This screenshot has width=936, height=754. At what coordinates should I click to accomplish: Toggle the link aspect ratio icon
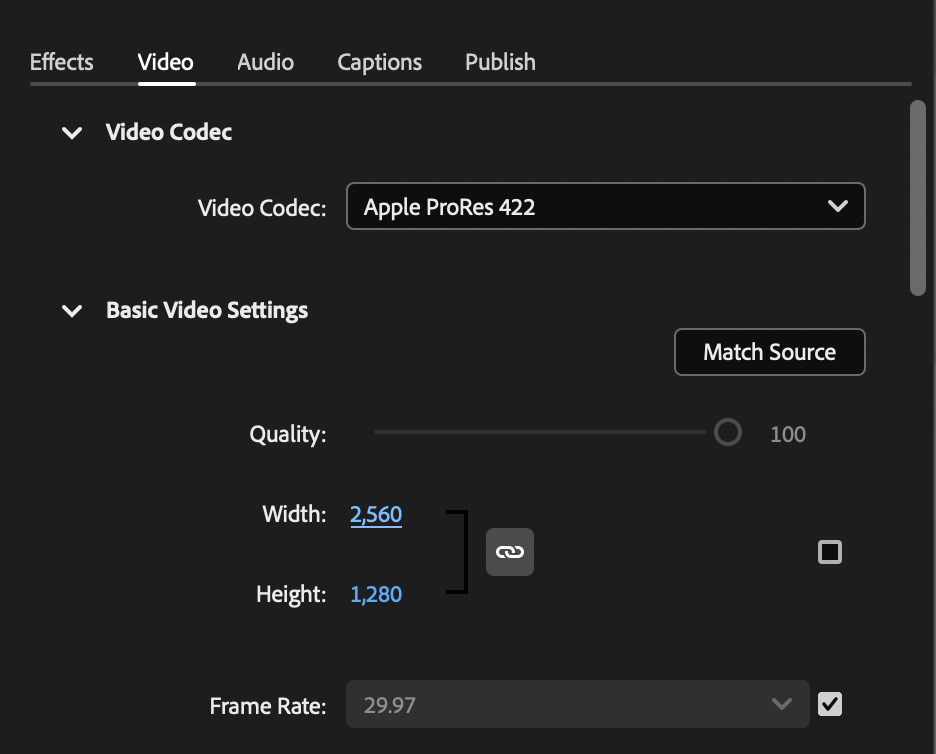click(x=510, y=552)
